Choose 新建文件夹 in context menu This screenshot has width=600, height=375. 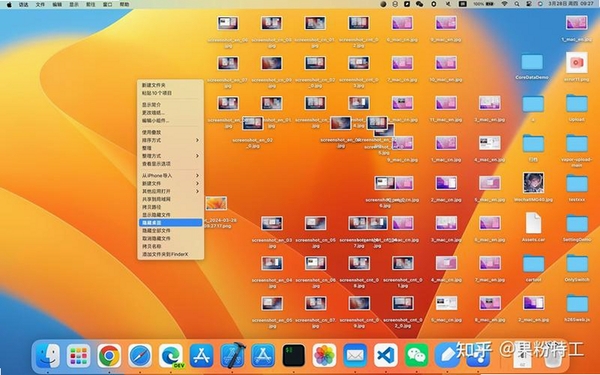[x=171, y=85]
